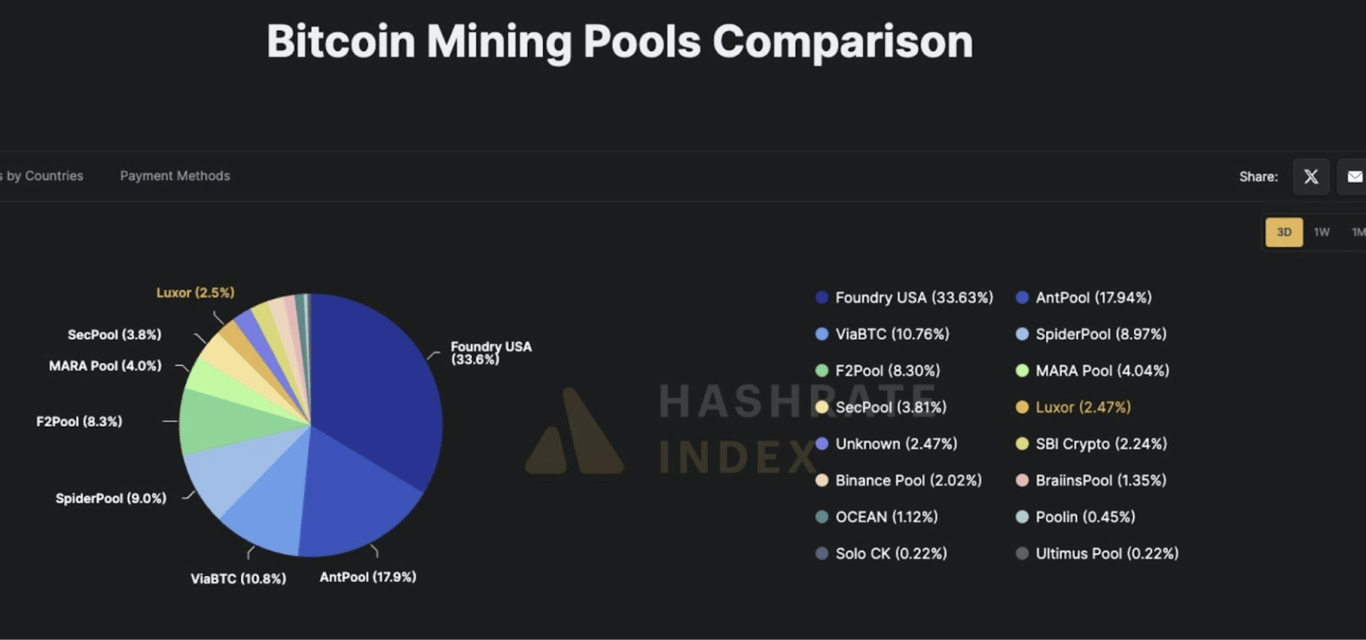
Task: Switch to the Payment Methods tab
Action: (174, 175)
